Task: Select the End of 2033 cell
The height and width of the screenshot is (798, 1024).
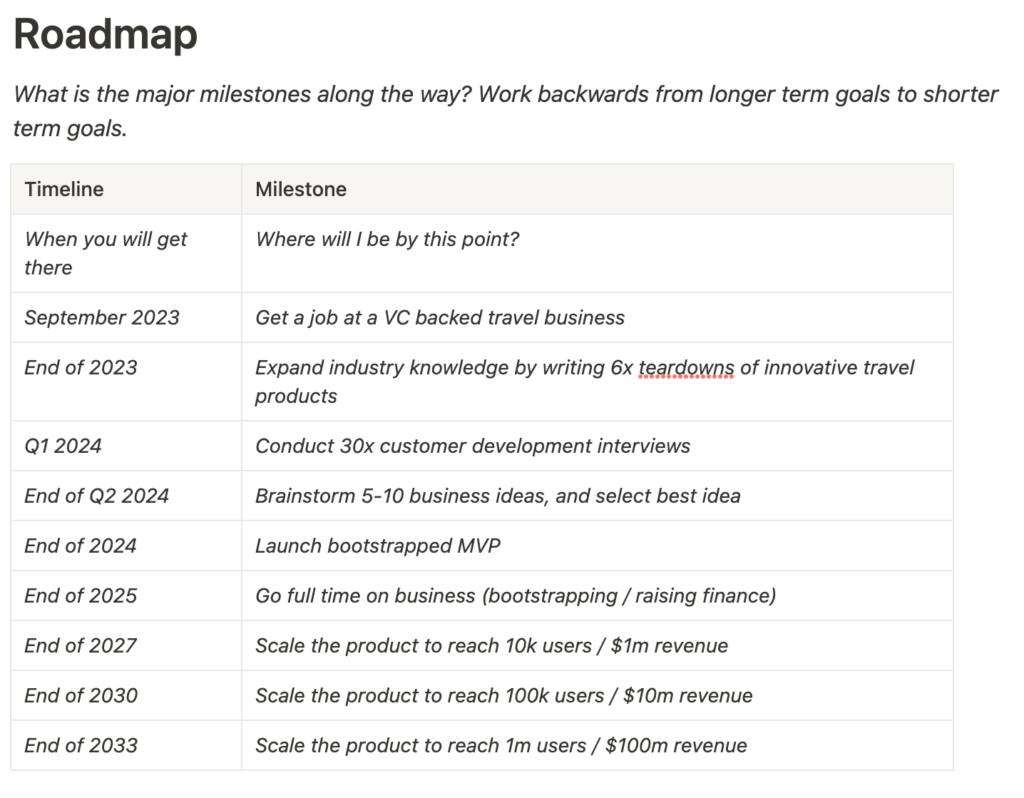Action: (x=81, y=746)
